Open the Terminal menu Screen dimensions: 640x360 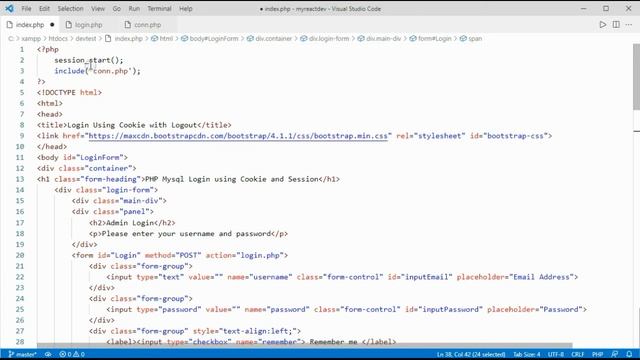tap(159, 9)
